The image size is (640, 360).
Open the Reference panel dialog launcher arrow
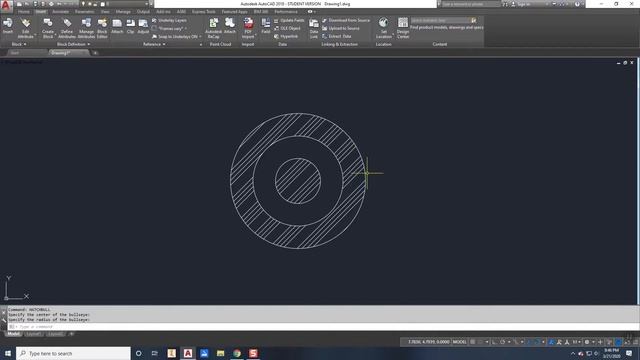pos(200,44)
